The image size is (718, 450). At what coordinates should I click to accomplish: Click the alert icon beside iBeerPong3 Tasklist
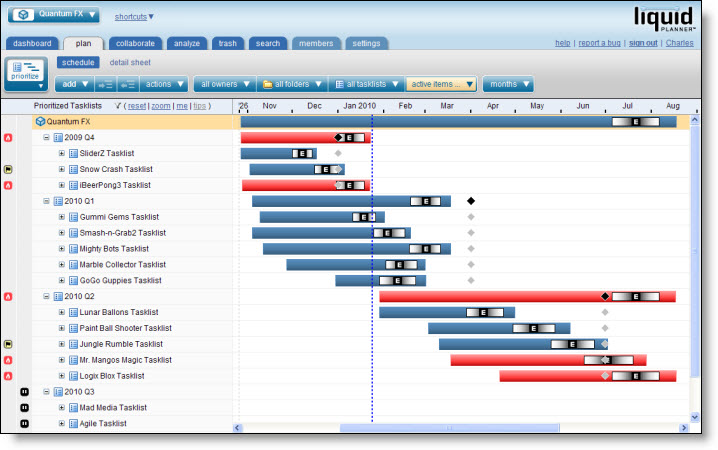8,185
